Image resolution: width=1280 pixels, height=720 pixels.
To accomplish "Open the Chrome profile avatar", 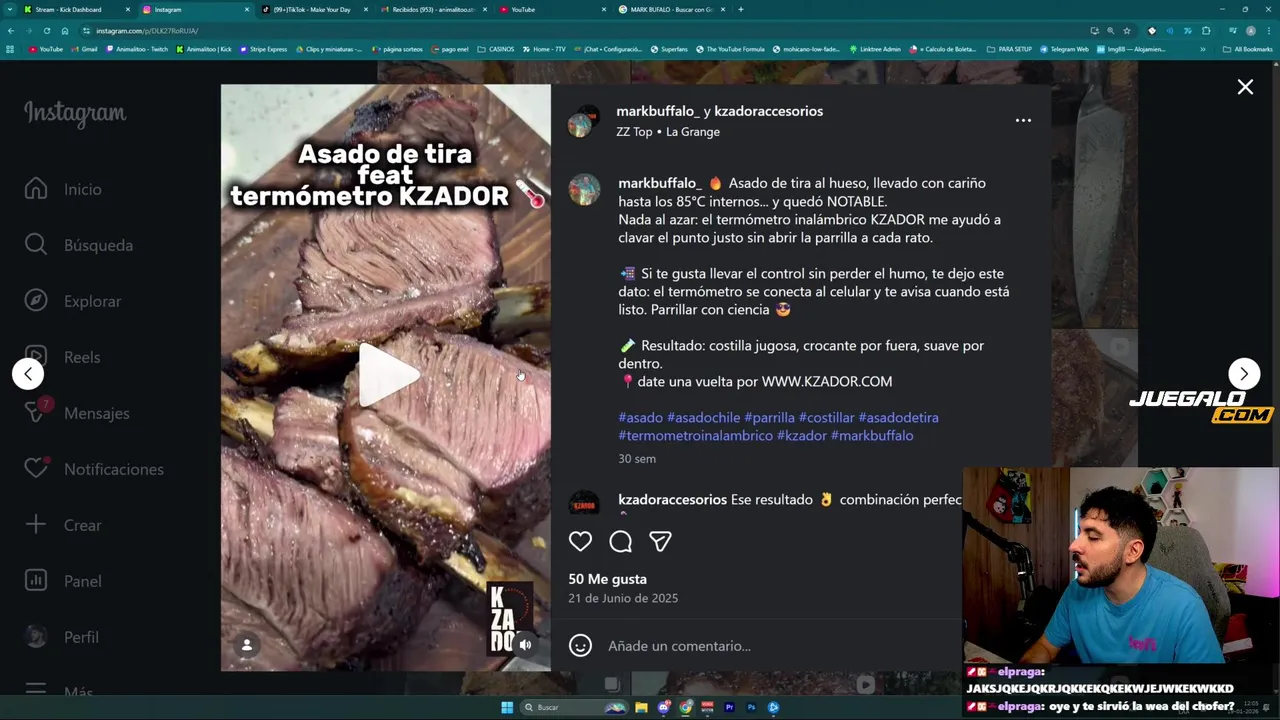I will pos(1250,31).
